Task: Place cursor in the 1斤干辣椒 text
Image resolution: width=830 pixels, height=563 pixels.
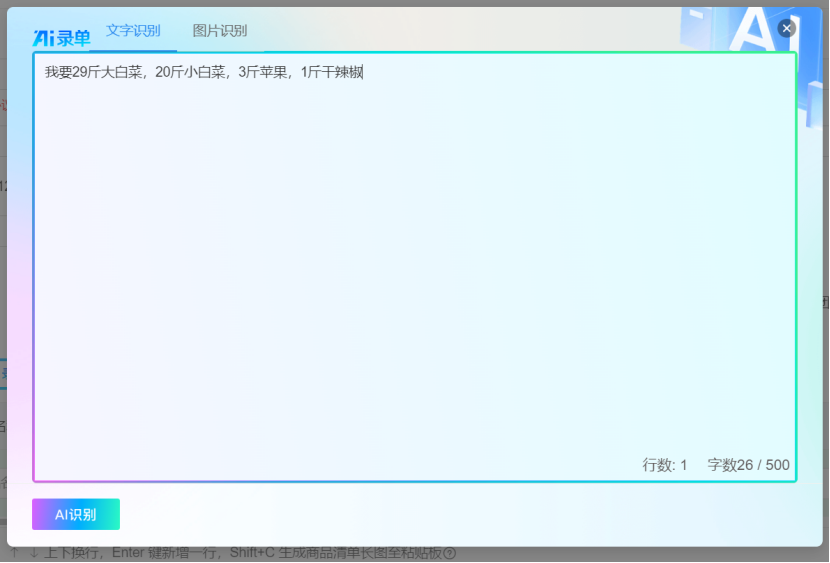Action: 332,72
